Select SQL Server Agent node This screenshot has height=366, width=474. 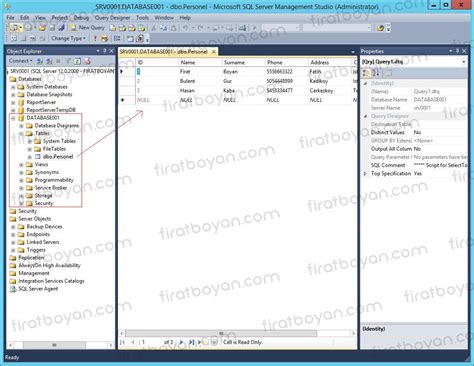(x=38, y=289)
